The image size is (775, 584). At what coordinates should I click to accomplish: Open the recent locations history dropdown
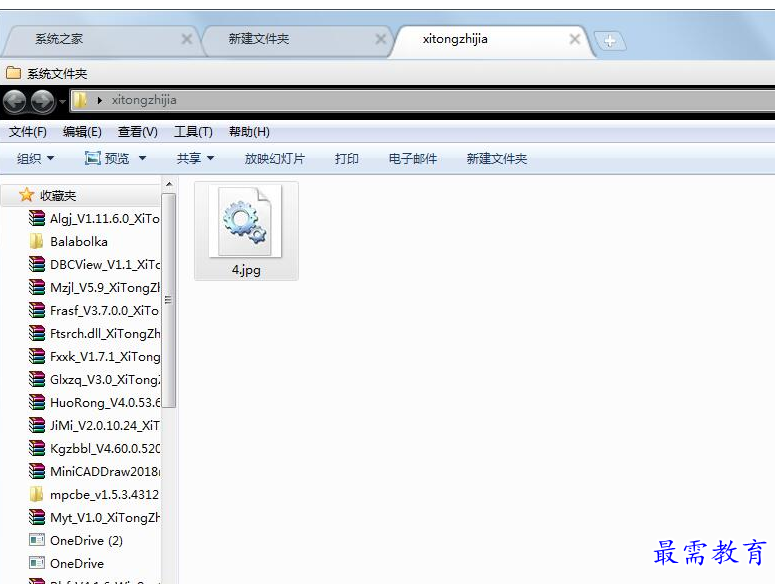click(62, 102)
